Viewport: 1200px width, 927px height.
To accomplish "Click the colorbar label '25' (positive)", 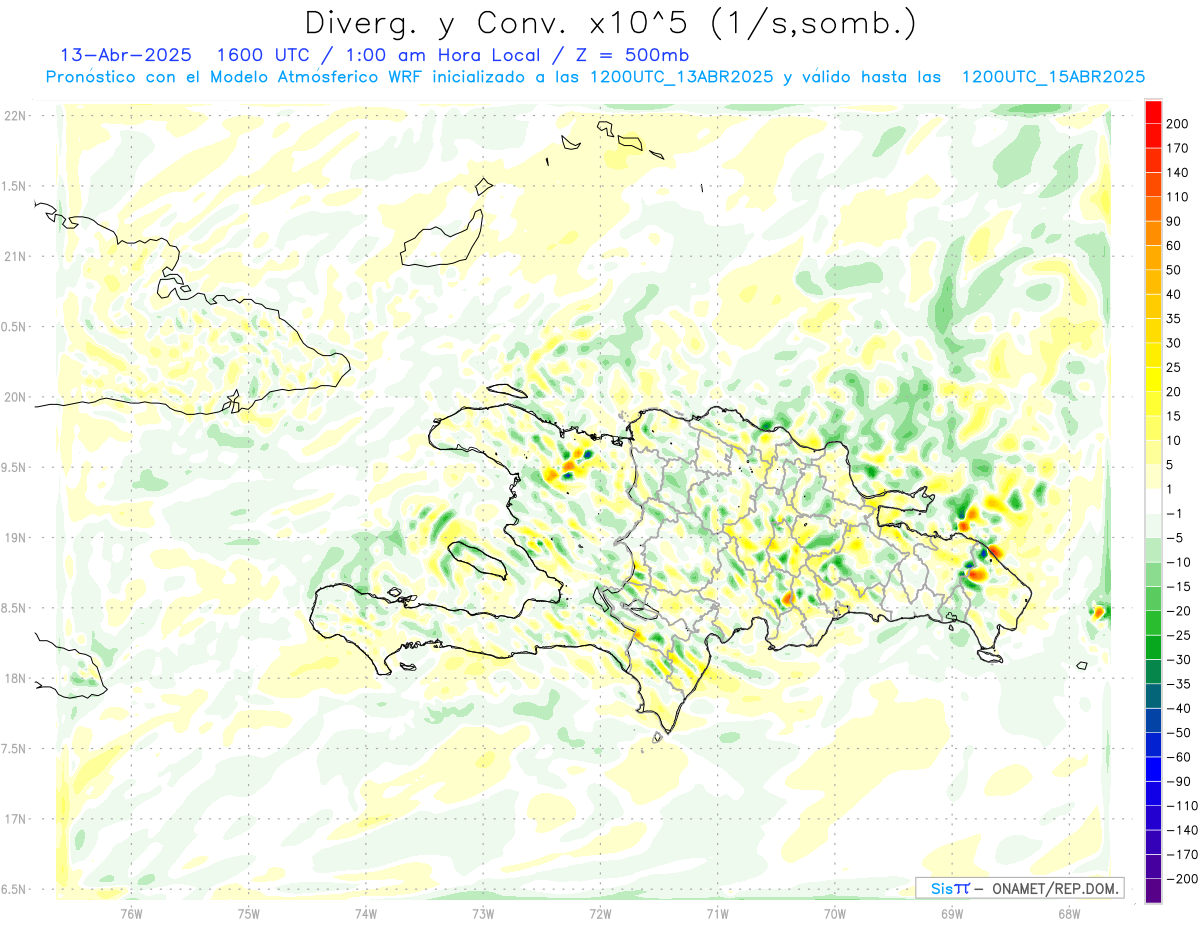I will coord(1175,368).
